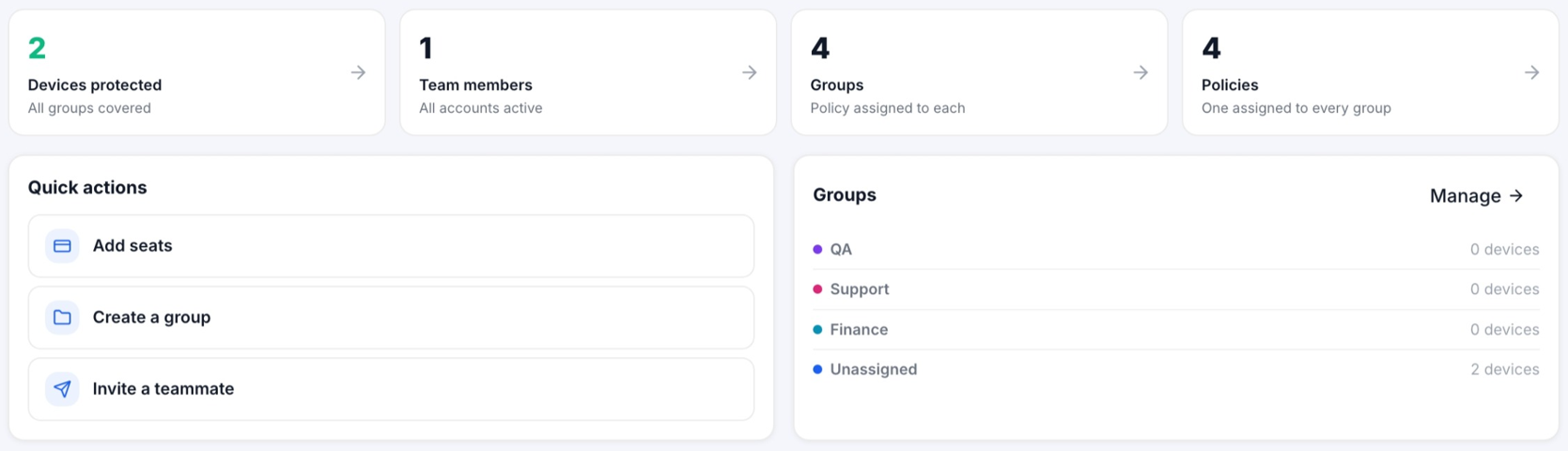The width and height of the screenshot is (1568, 451).
Task: Click the teal dot next to Finance
Action: tap(817, 330)
